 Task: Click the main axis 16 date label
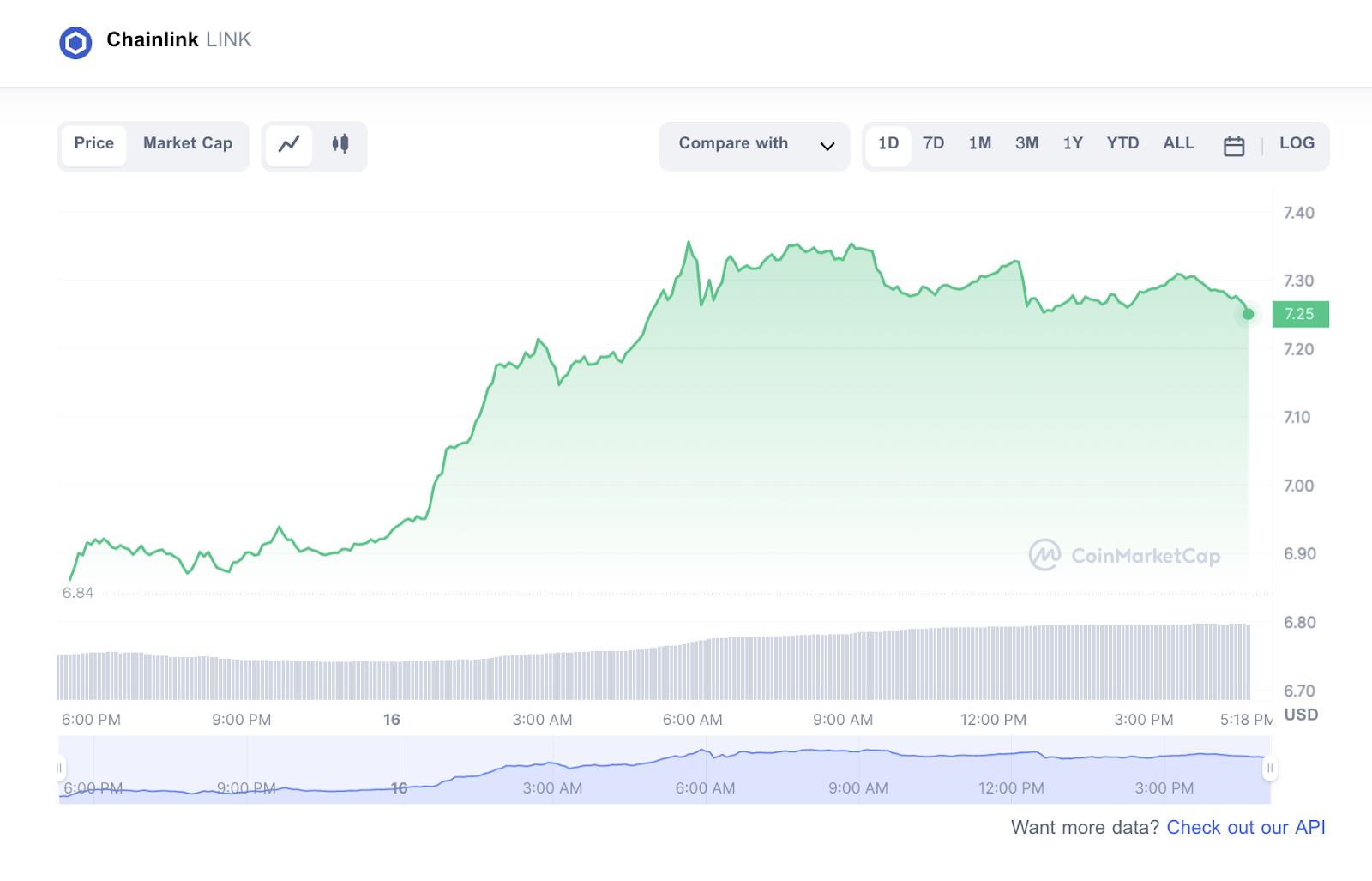click(392, 720)
